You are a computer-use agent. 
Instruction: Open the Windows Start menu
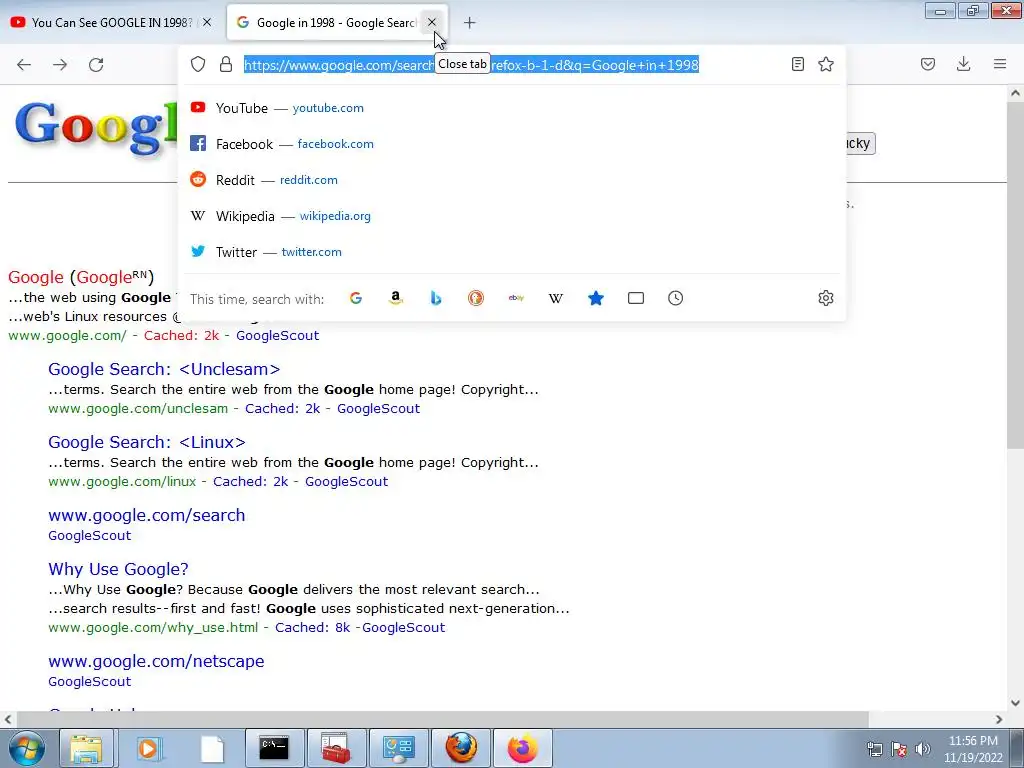pyautogui.click(x=26, y=748)
